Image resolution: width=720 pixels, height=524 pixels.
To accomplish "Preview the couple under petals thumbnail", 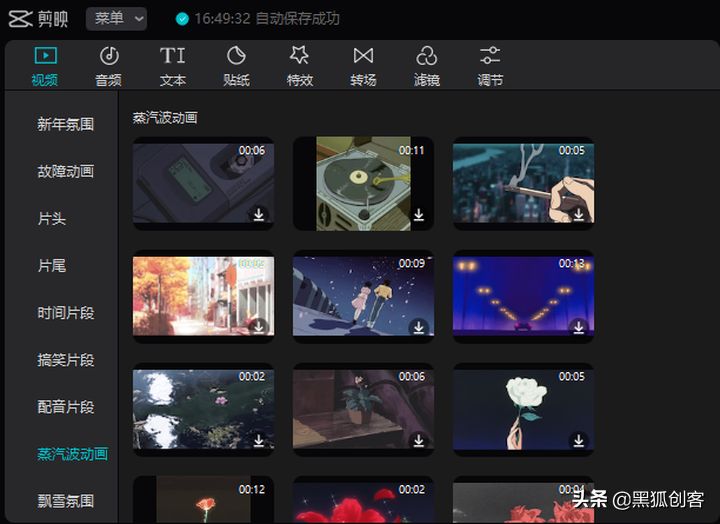I will tap(363, 296).
